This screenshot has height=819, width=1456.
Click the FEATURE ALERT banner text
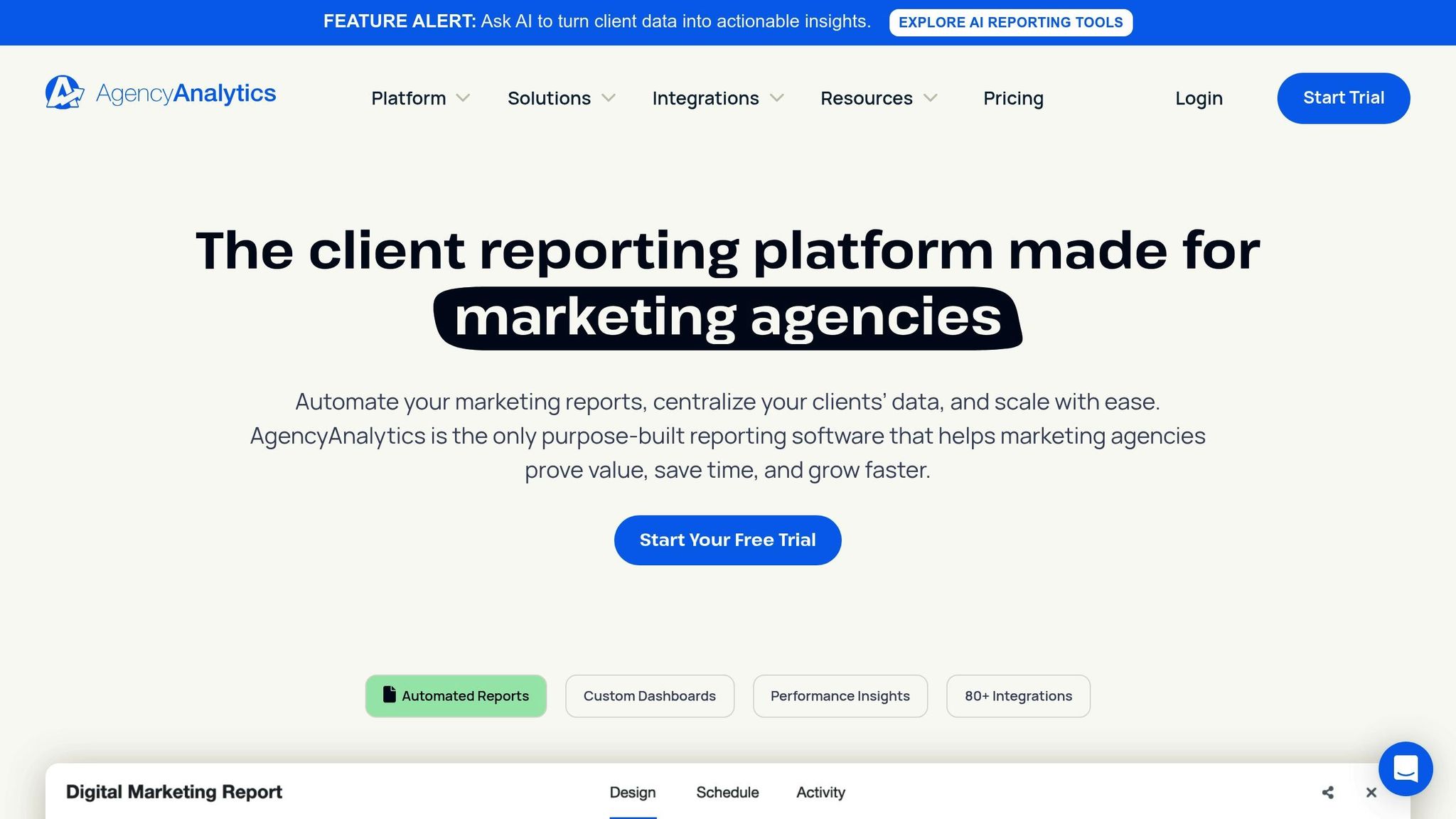tap(597, 21)
